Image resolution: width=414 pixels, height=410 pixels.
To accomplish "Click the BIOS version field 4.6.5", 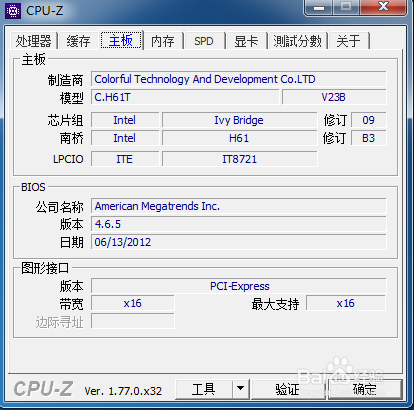I will coord(239,224).
